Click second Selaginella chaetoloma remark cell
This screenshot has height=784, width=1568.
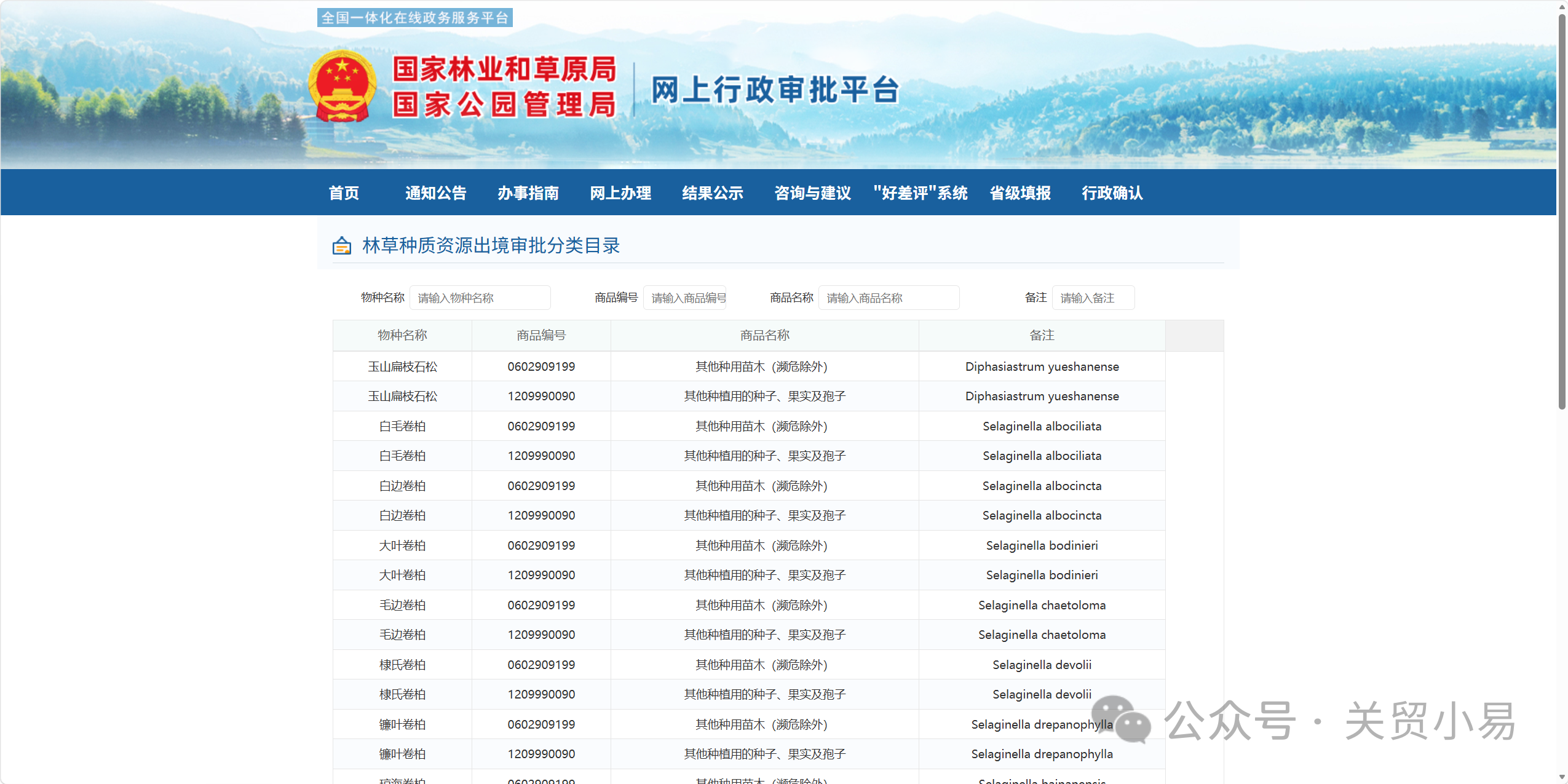1042,635
